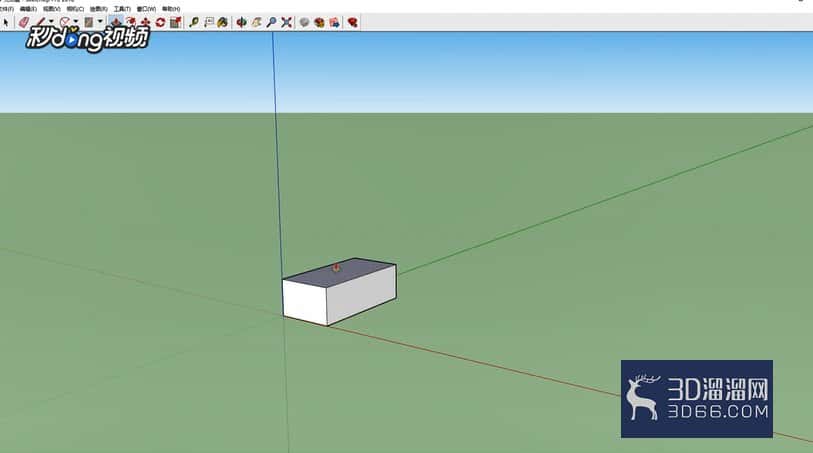Image resolution: width=813 pixels, height=453 pixels.
Task: Open the 绘图(R) menu
Action: click(x=99, y=9)
